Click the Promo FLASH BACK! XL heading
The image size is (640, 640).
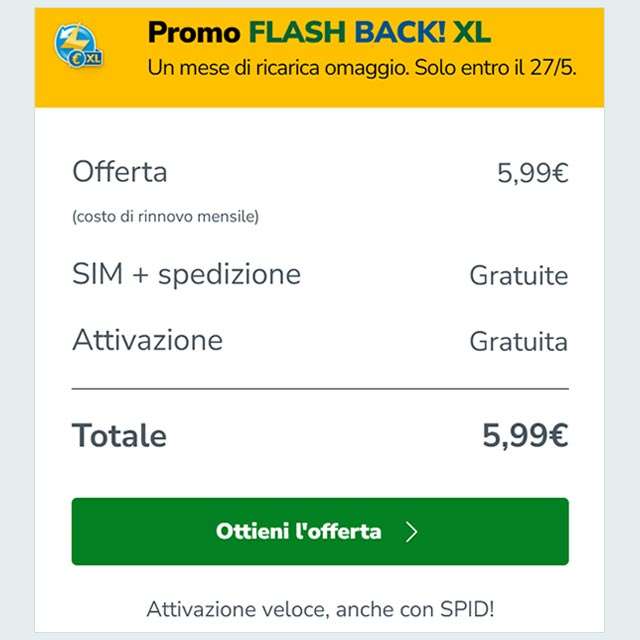(319, 33)
